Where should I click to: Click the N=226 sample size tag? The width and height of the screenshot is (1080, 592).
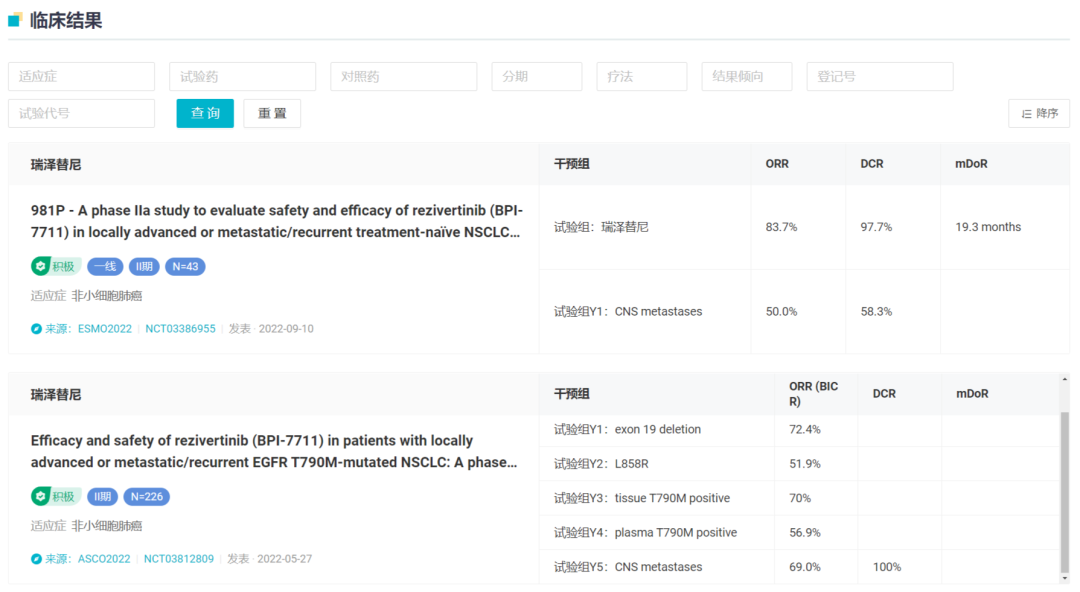point(146,497)
